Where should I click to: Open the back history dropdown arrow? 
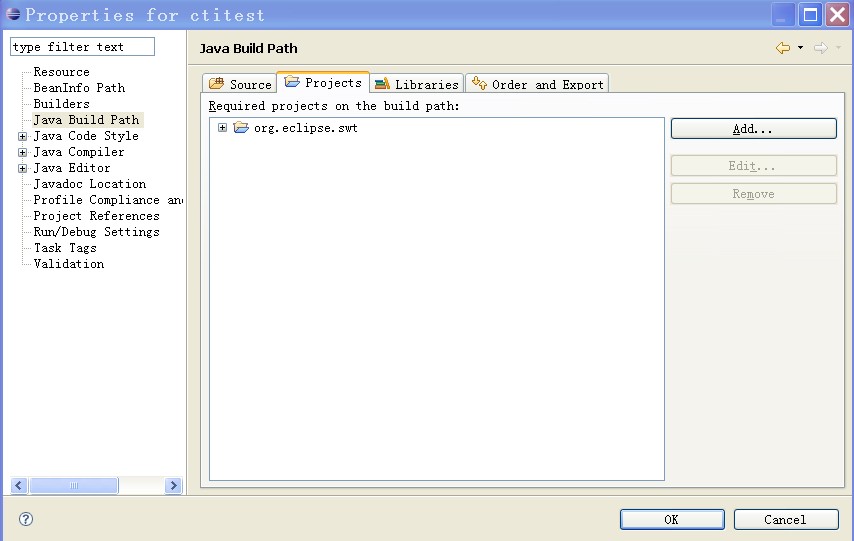click(x=800, y=48)
